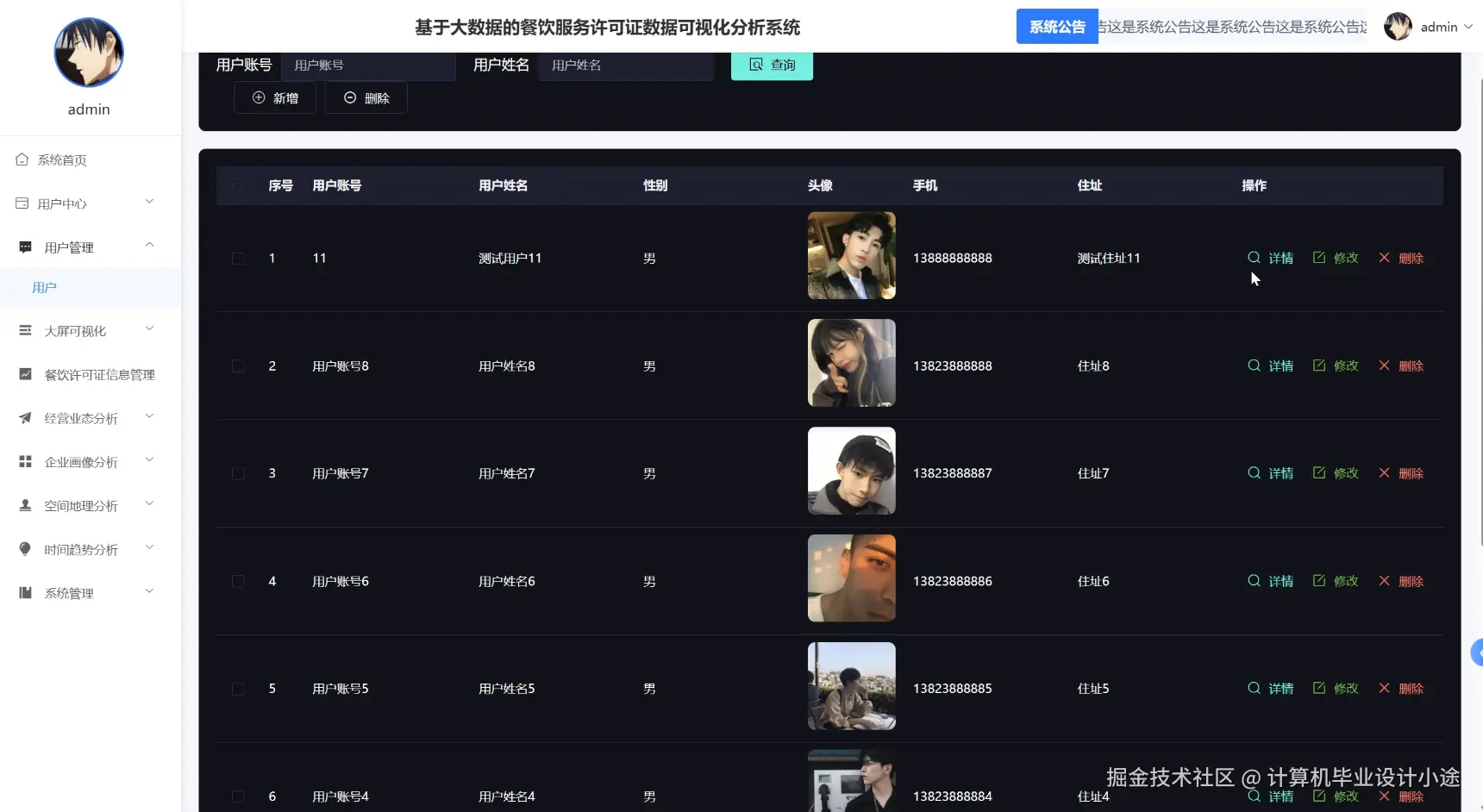1483x812 pixels.
Task: Click the 新增 add button
Action: 274,97
